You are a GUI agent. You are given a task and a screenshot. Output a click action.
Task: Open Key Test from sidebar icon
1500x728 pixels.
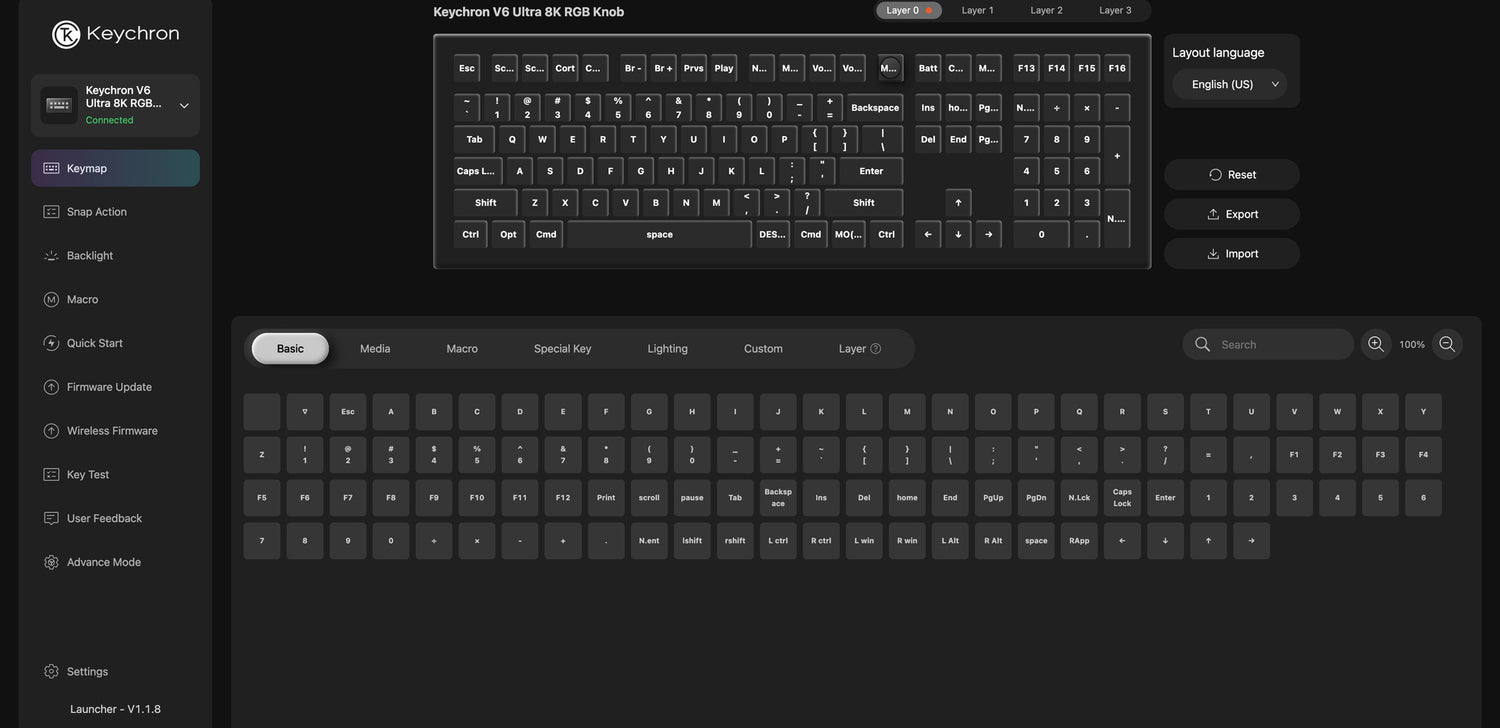(51, 475)
